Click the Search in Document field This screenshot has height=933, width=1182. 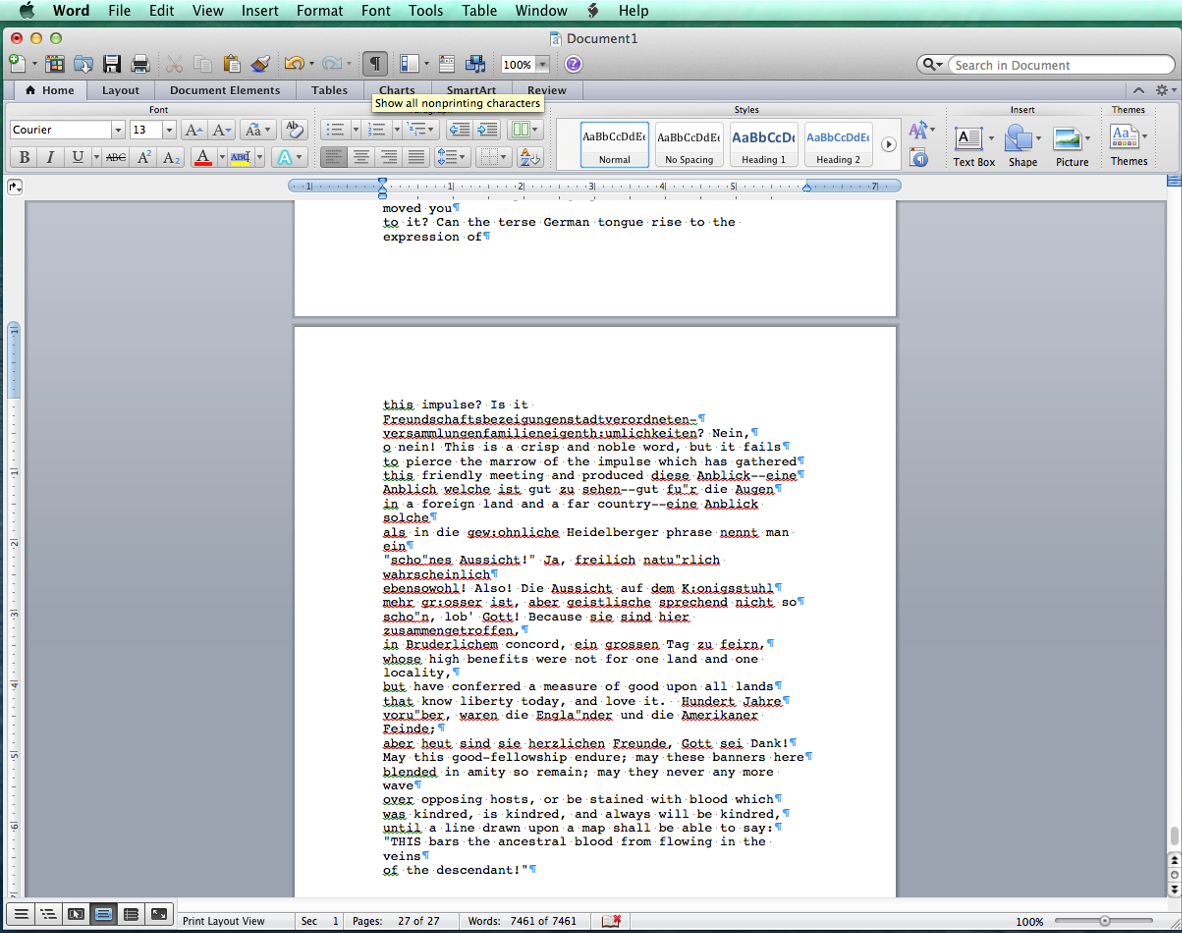[1058, 65]
